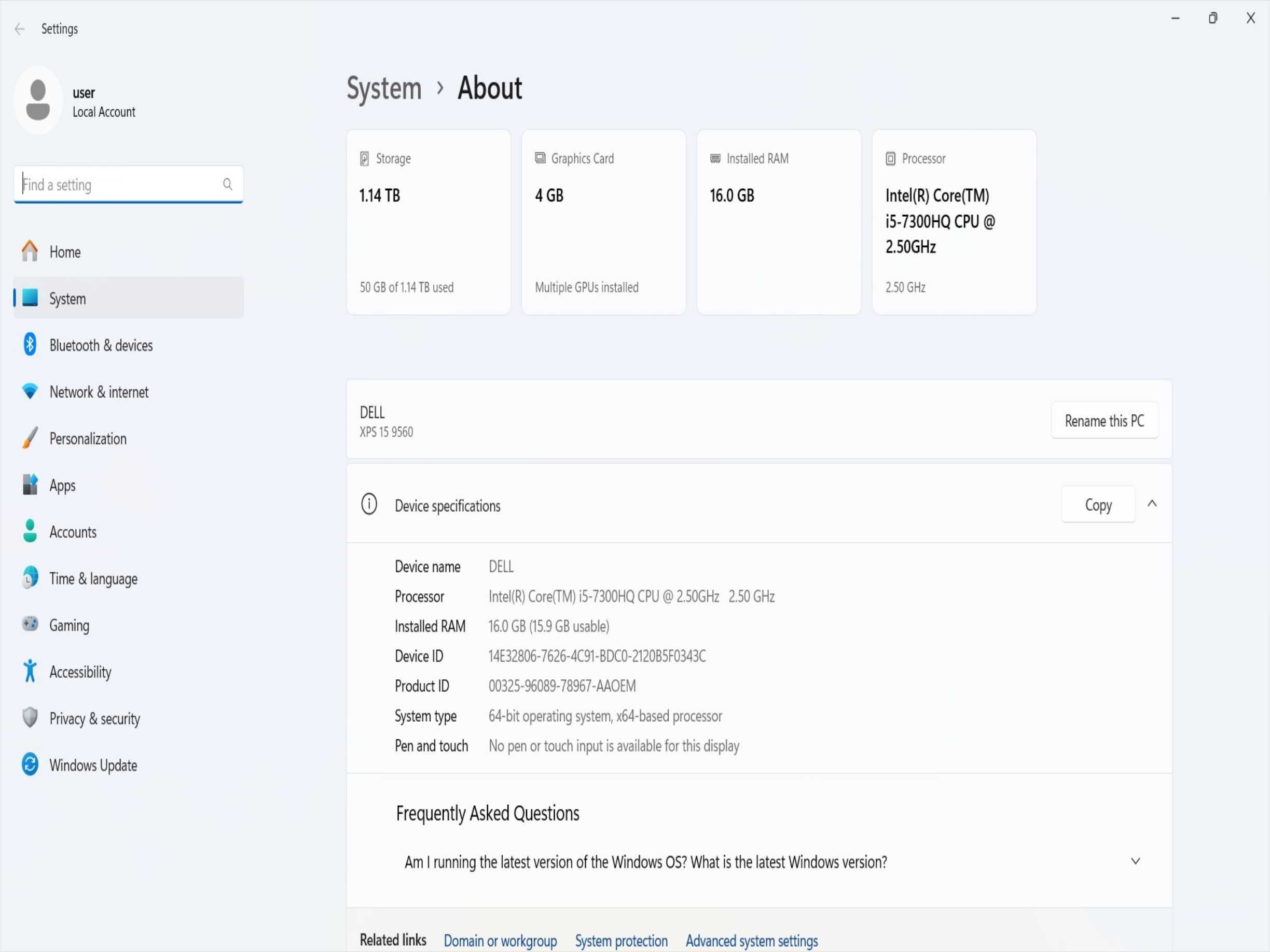Click the Rename this PC button
The image size is (1270, 952).
(1104, 421)
